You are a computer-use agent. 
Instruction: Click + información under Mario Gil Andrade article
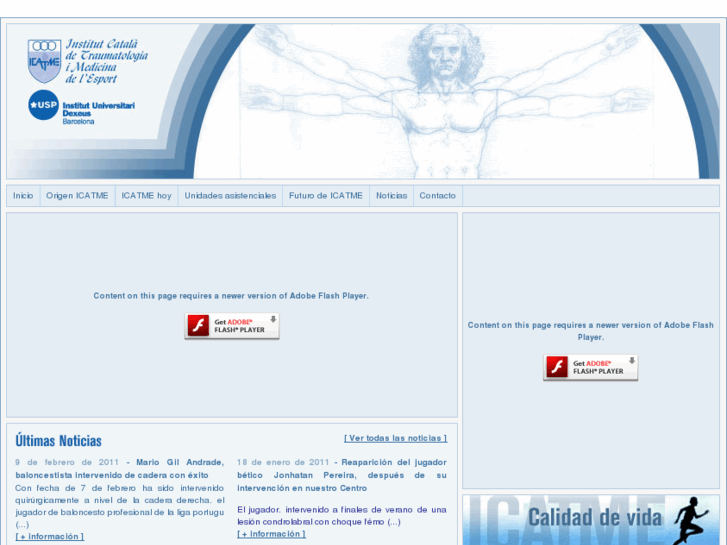50,537
